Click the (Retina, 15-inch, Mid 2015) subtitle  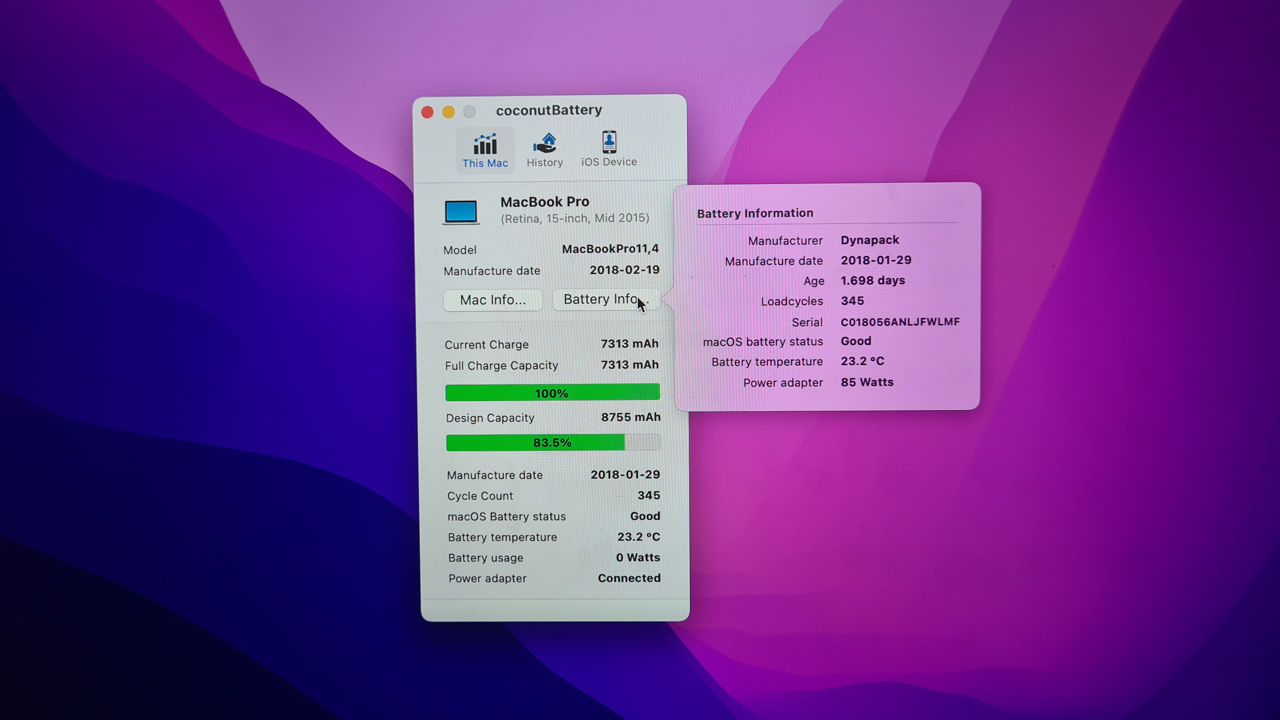(575, 218)
